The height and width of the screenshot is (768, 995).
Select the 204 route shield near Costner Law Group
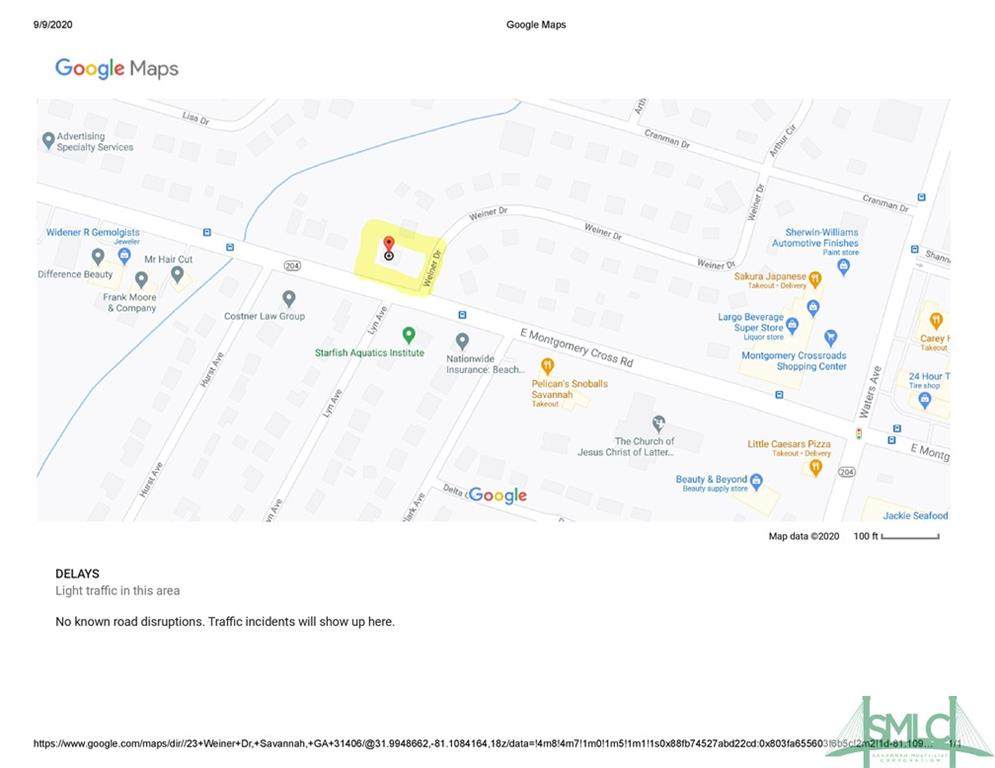coord(292,265)
